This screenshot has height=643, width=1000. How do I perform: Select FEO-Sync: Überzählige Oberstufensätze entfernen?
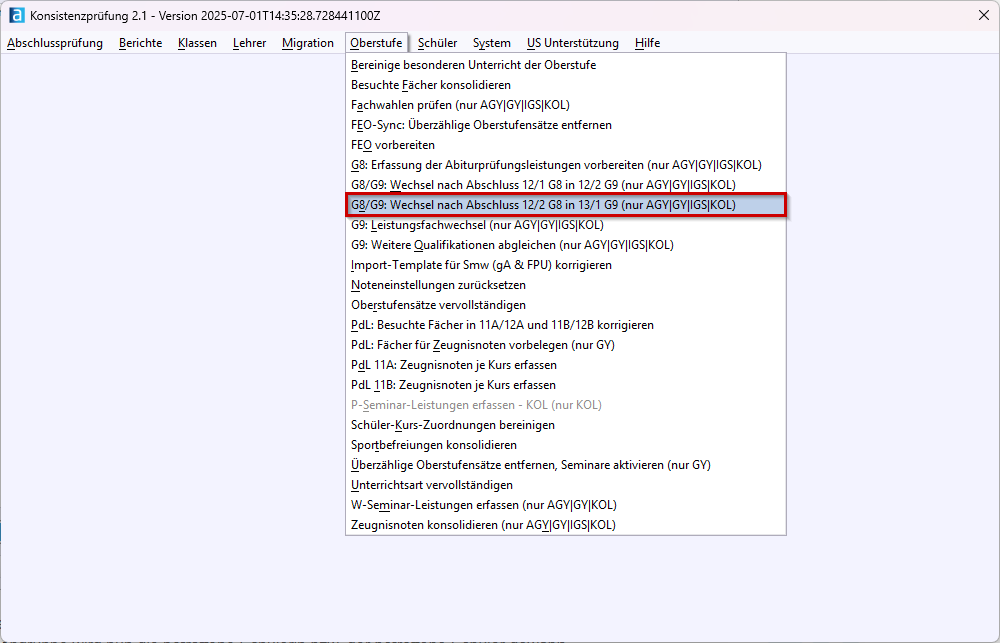tap(566, 125)
